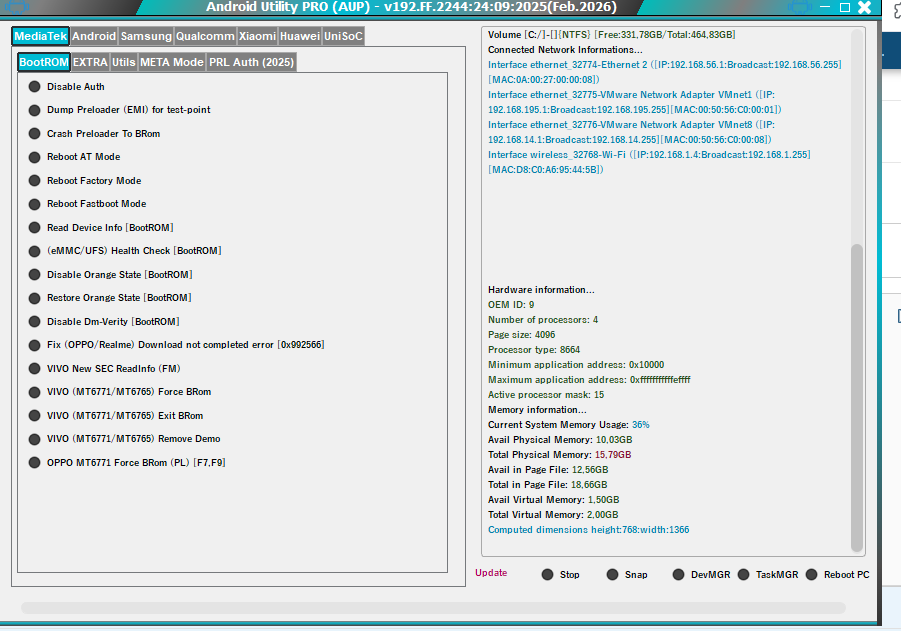Viewport: 901px width, 631px height.
Task: Click the Number of processors: 4 line
Action: pos(543,320)
